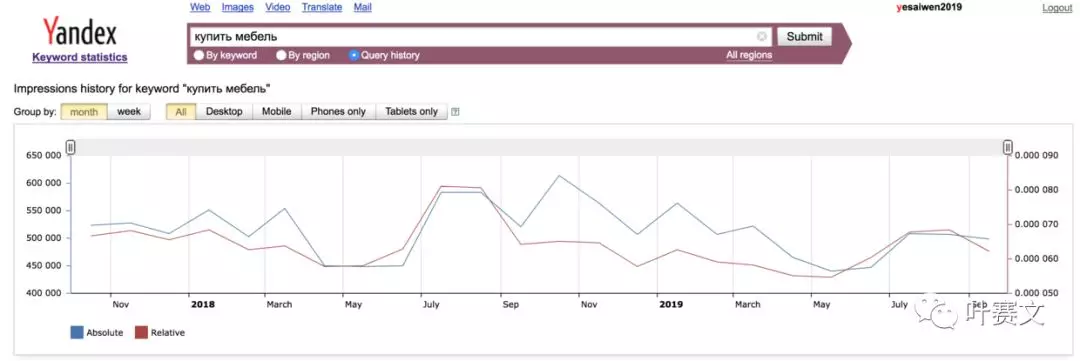
Task: Click the 2019 label on the chart axis
Action: coord(671,305)
